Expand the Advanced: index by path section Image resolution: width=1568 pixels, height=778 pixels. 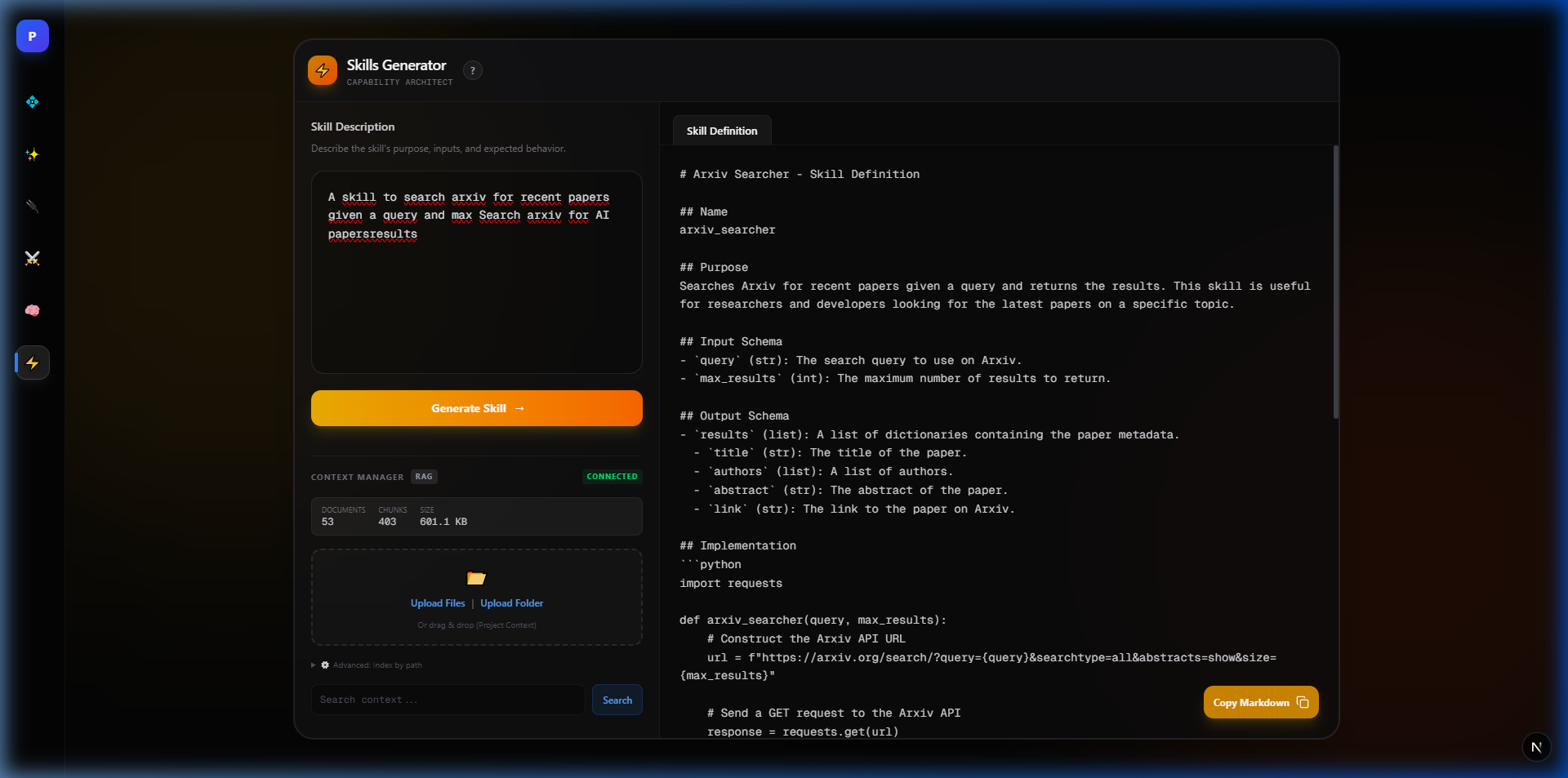pos(367,665)
